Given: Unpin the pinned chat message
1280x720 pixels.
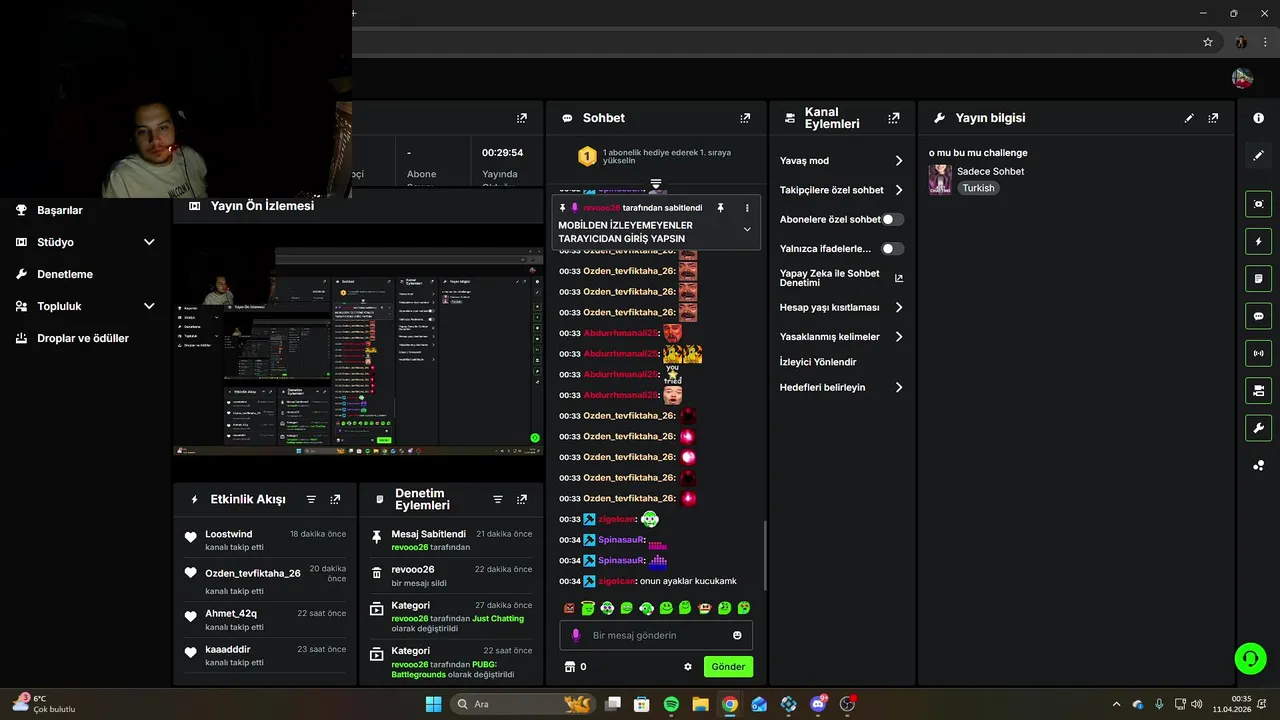Looking at the screenshot, I should pyautogui.click(x=720, y=208).
